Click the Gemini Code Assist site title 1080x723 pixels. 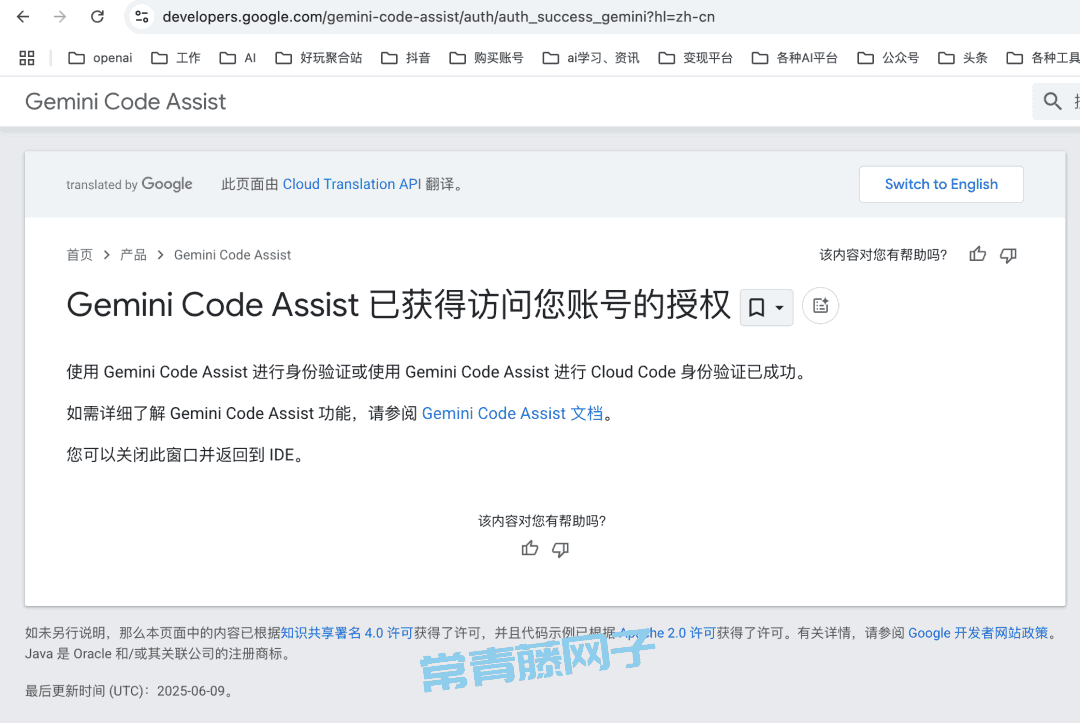[x=125, y=102]
